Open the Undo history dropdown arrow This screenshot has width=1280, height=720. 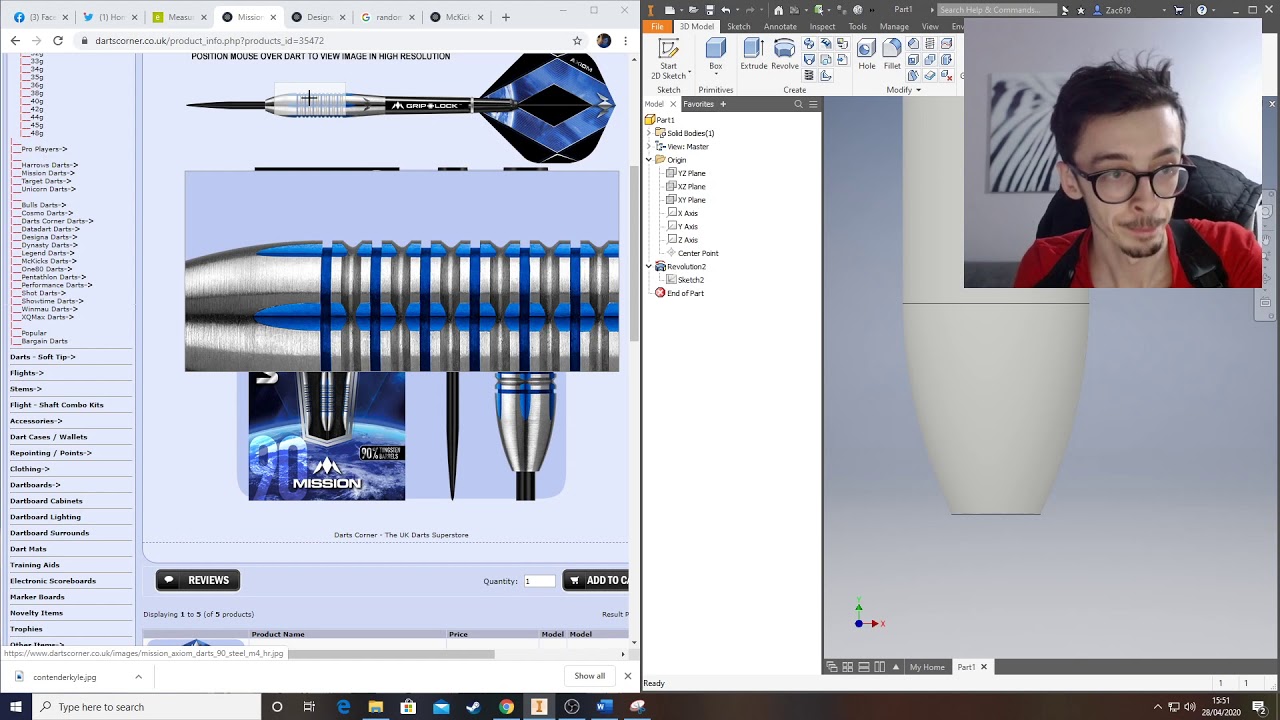pos(736,10)
